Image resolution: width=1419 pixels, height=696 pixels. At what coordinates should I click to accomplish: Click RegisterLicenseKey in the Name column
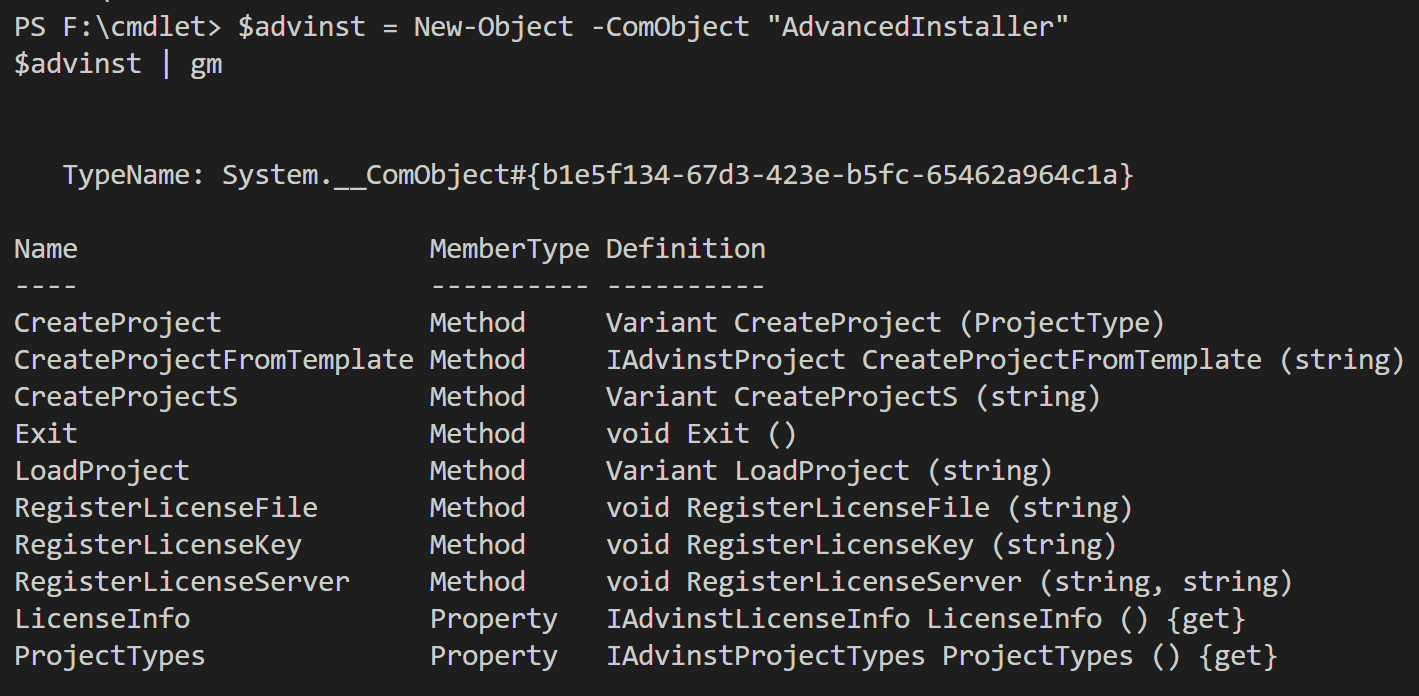pos(157,545)
